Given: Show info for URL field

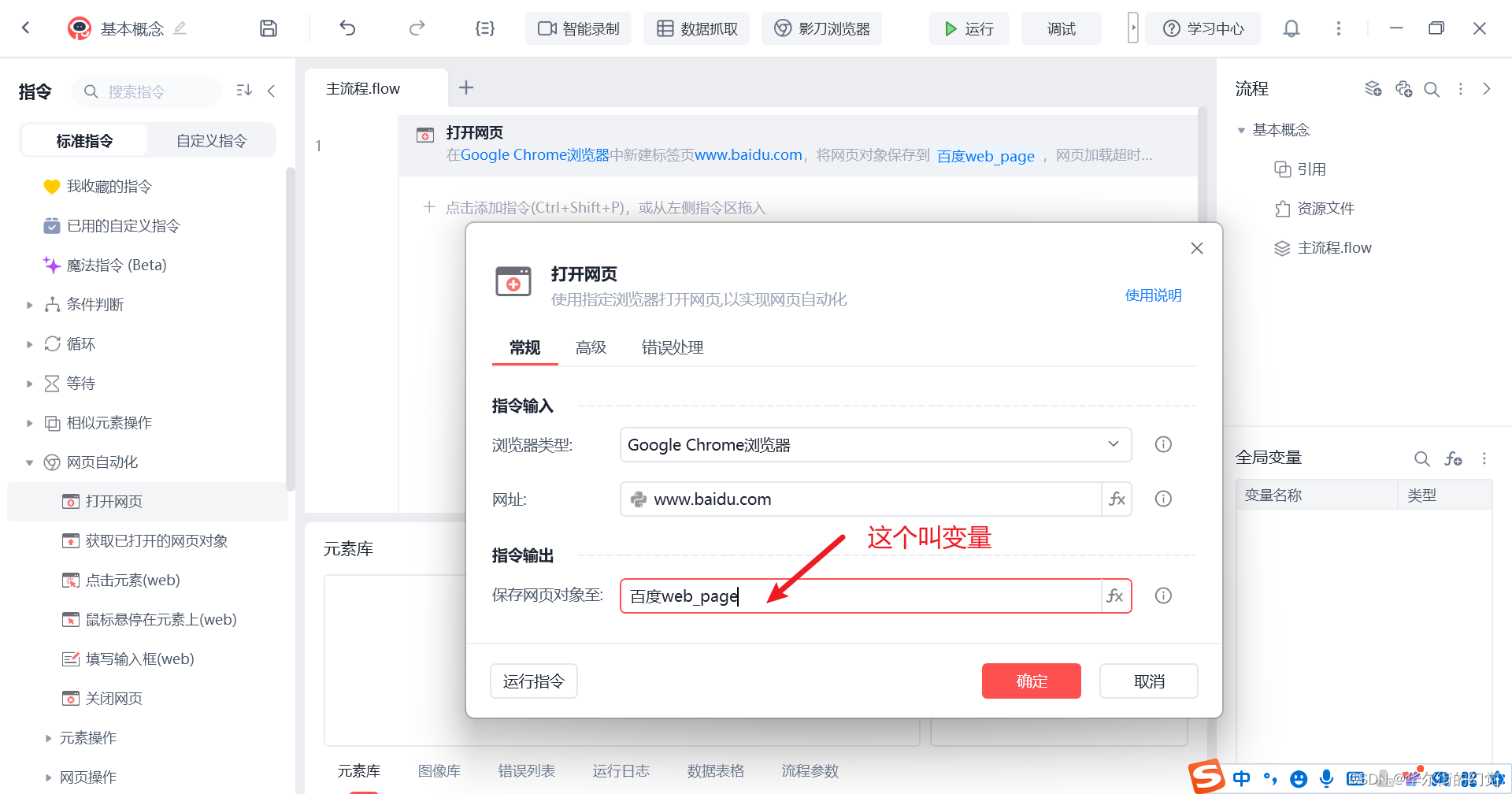Looking at the screenshot, I should tap(1163, 499).
